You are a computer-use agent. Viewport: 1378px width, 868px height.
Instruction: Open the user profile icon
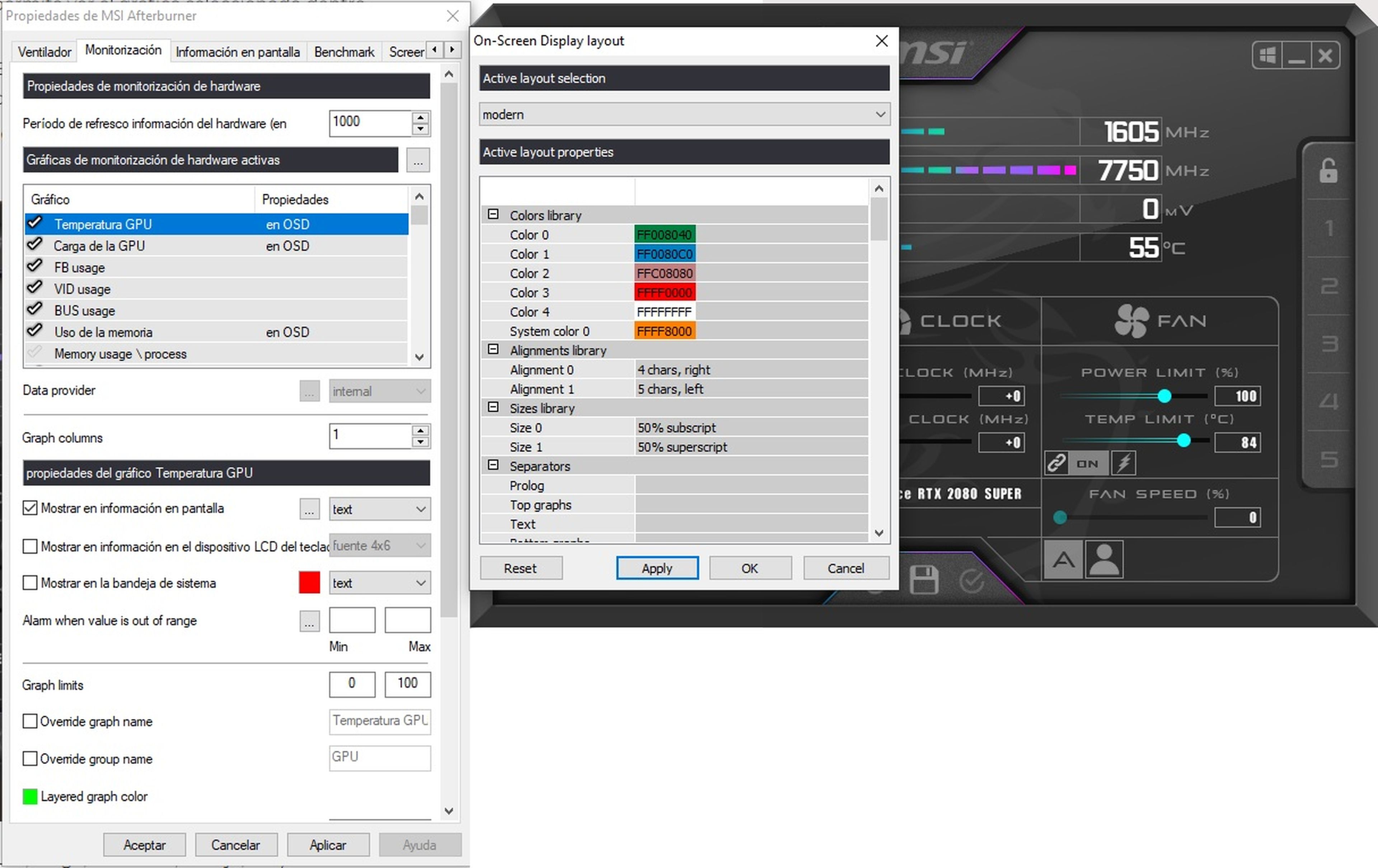pyautogui.click(x=1104, y=559)
